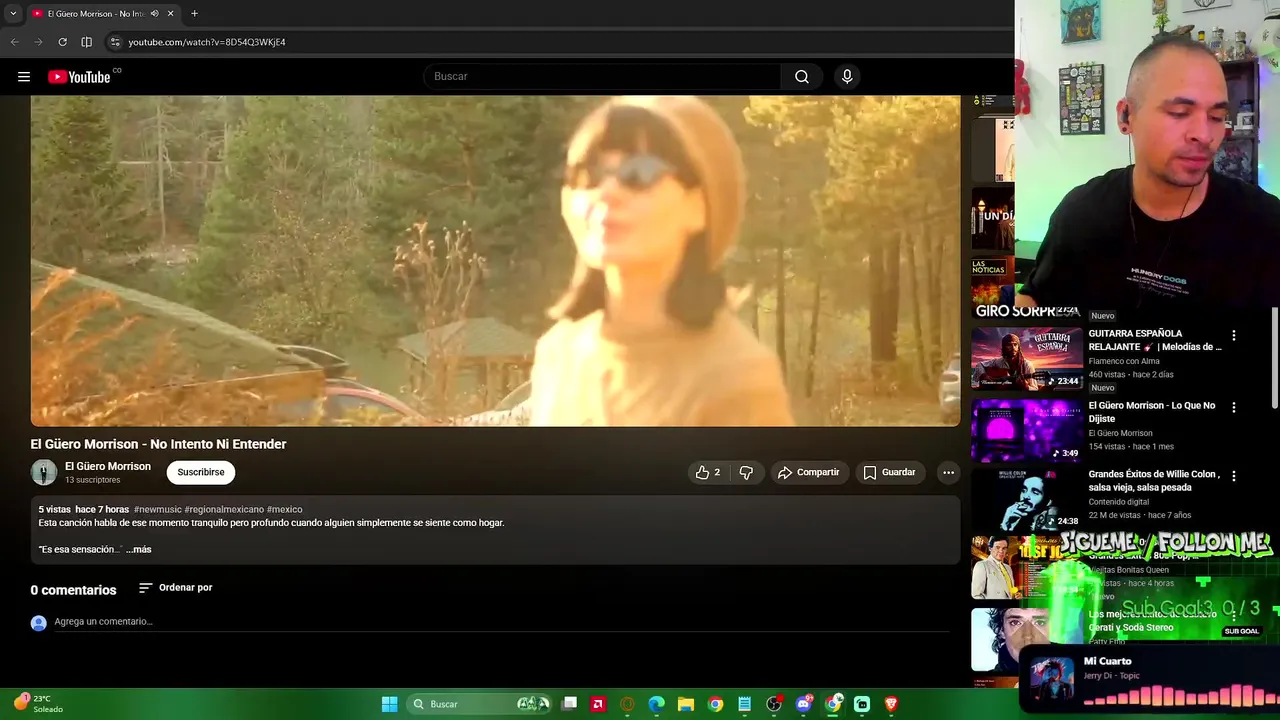1280x720 pixels.
Task: Go to the YouTube home logo
Action: click(x=79, y=77)
